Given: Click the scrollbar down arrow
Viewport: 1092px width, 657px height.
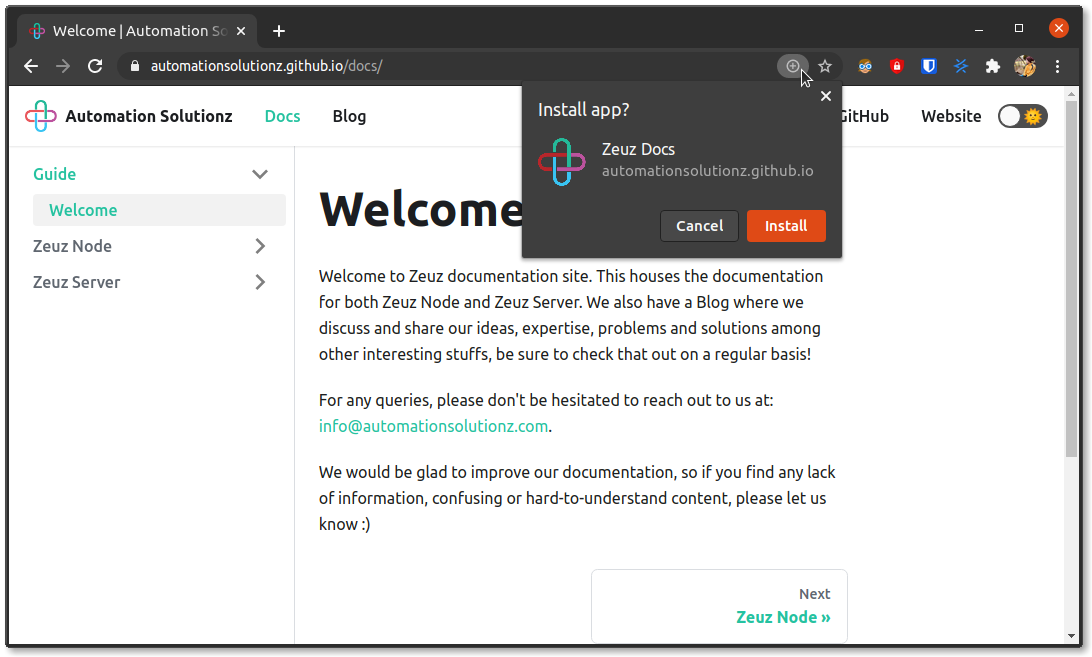Looking at the screenshot, I should pos(1072,636).
